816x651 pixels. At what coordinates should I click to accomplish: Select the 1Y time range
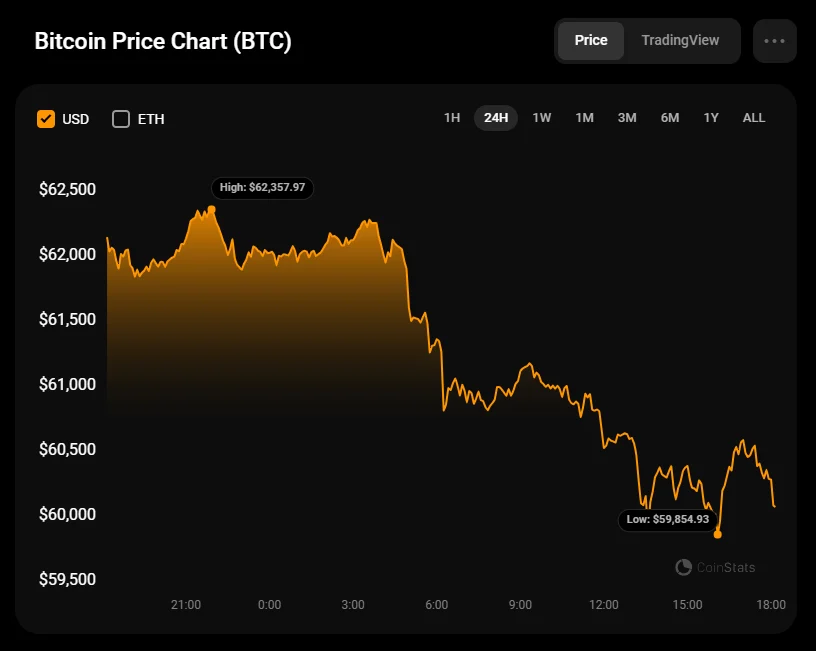coord(711,118)
